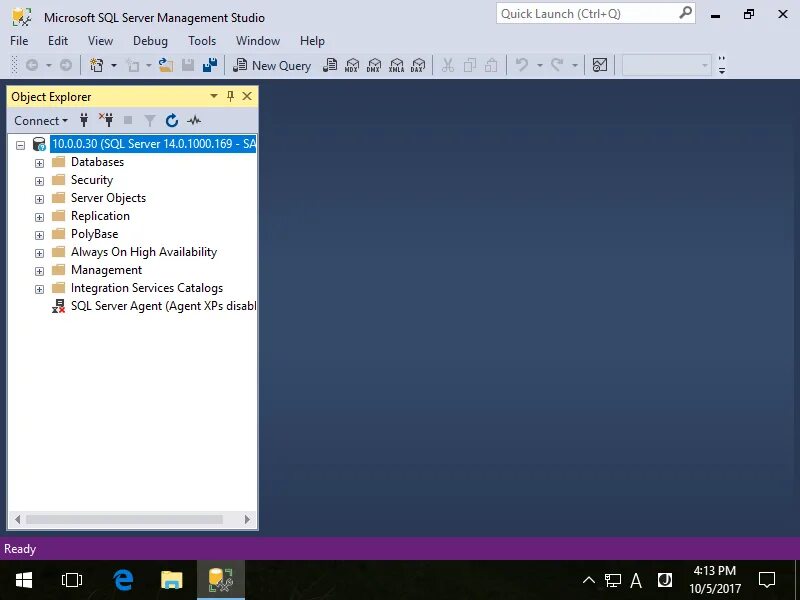Launch Microsoft Edge from the taskbar

tap(123, 580)
